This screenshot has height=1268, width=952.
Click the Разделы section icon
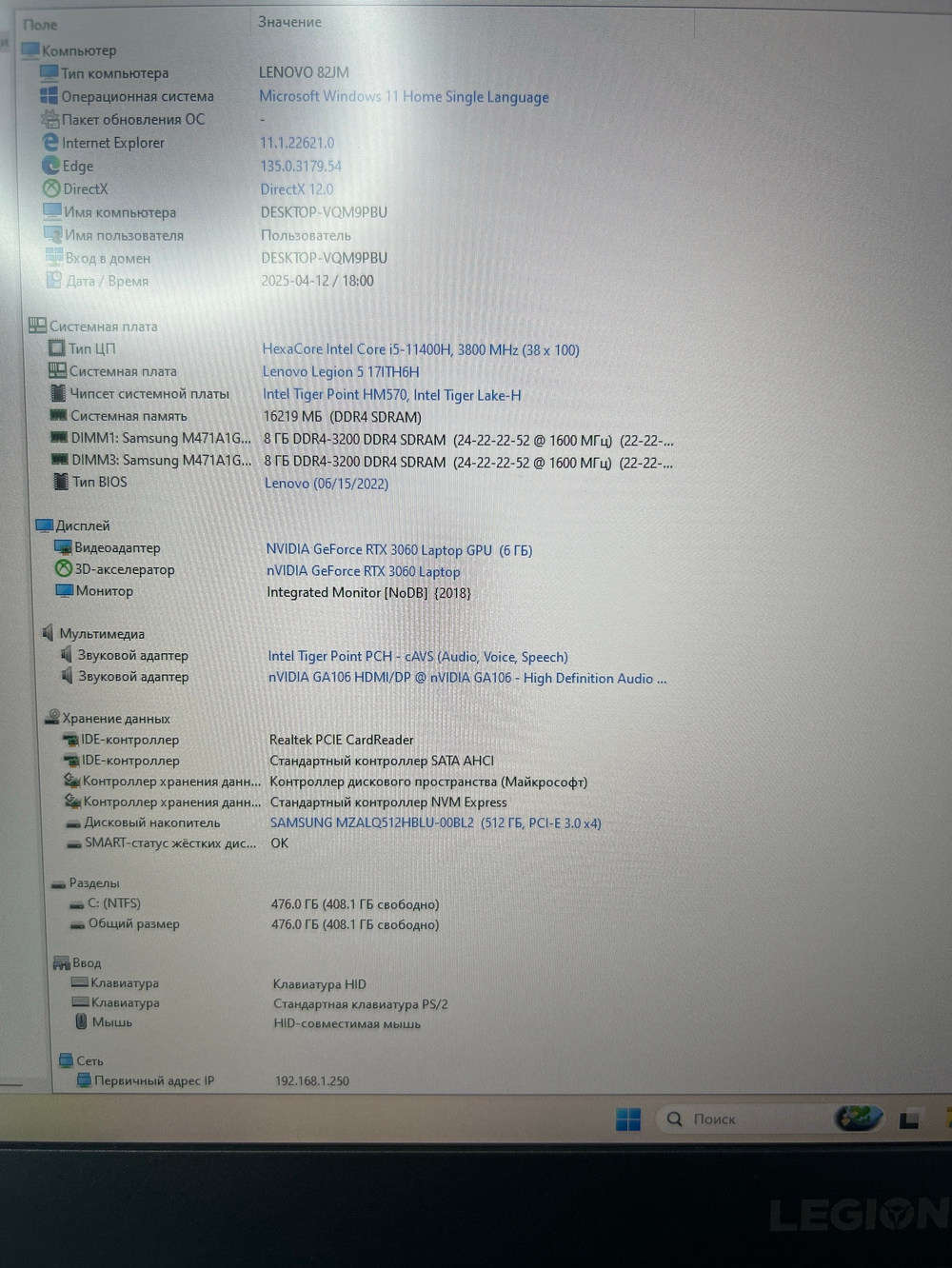pos(58,883)
